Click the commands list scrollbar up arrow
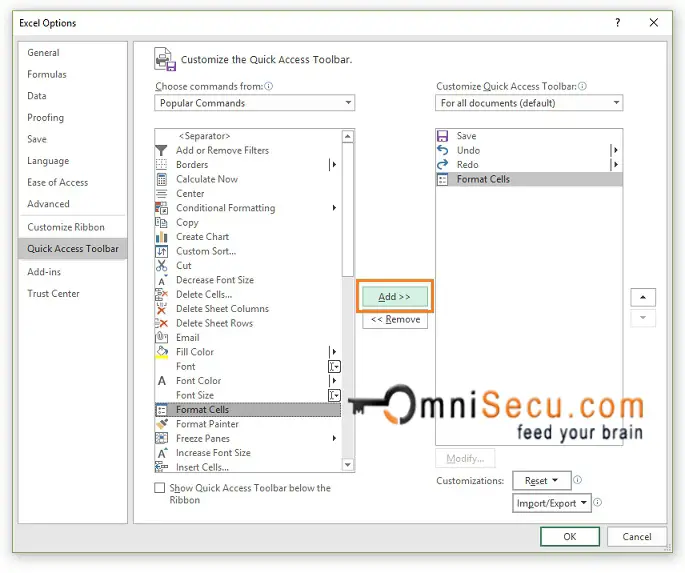 (348, 136)
